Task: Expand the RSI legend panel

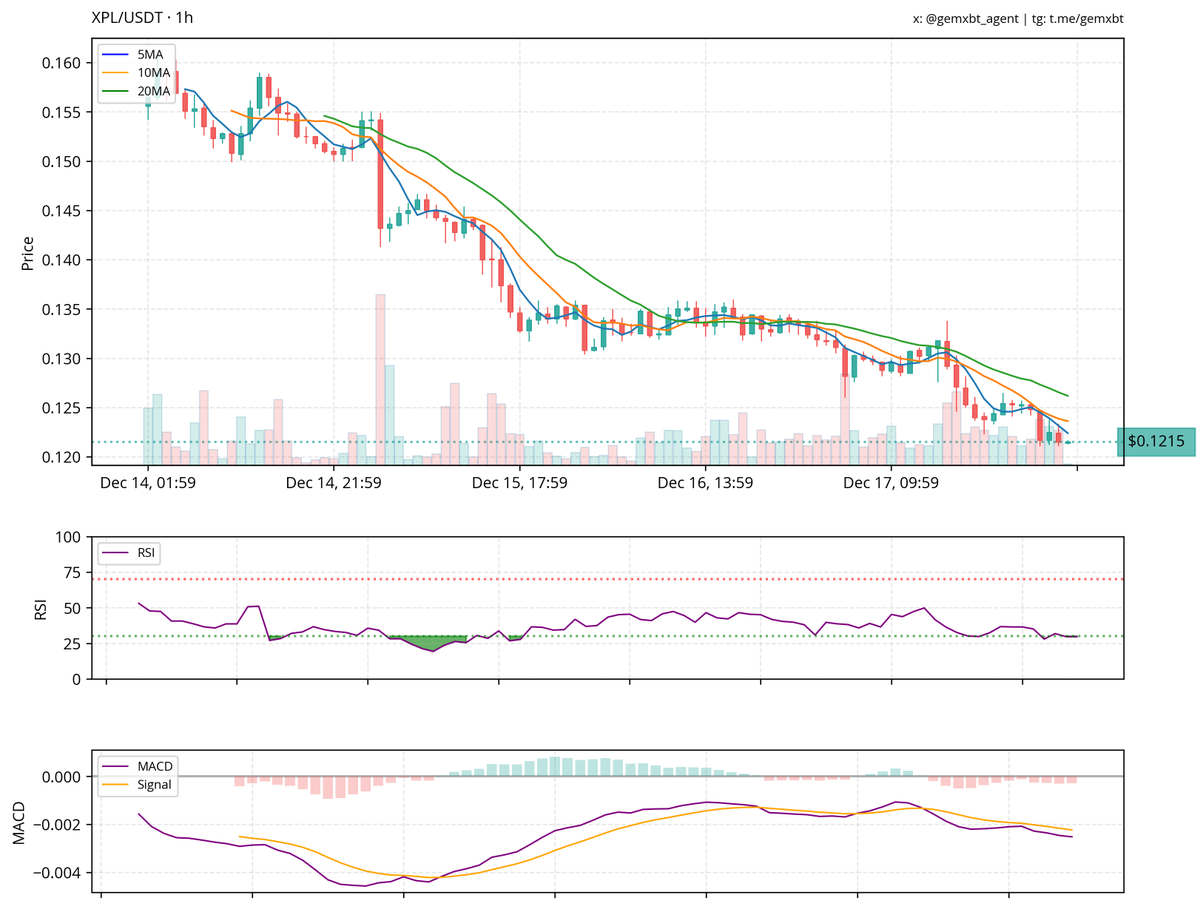Action: tap(128, 551)
